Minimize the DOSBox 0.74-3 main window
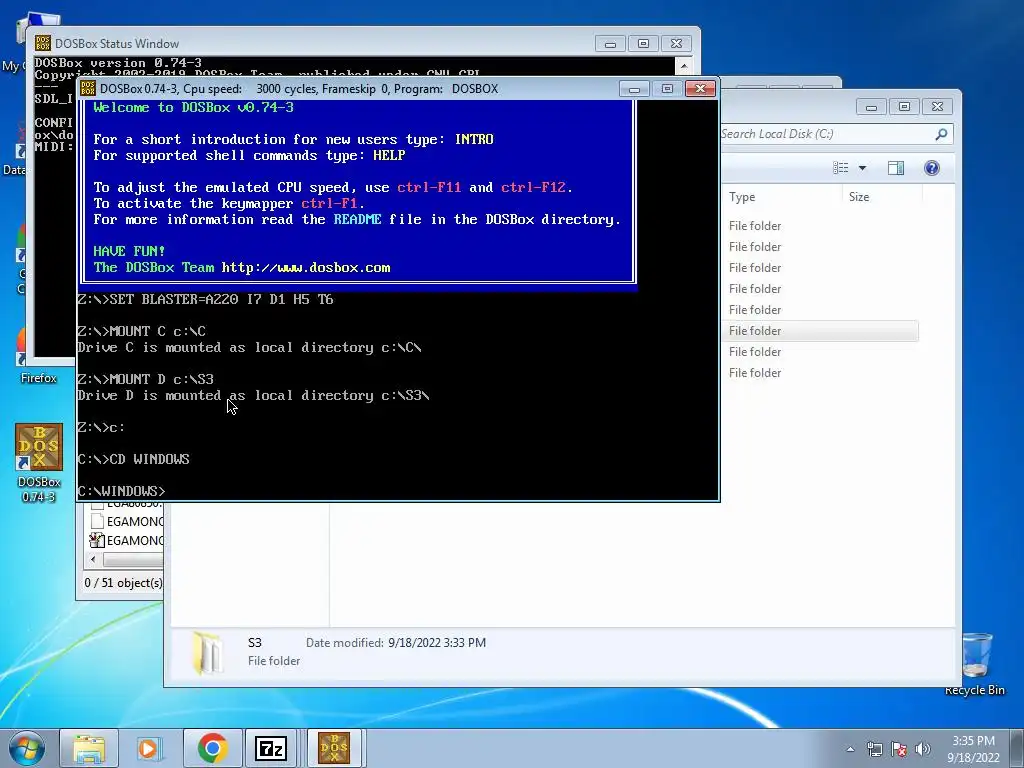1024x768 pixels. click(x=634, y=88)
